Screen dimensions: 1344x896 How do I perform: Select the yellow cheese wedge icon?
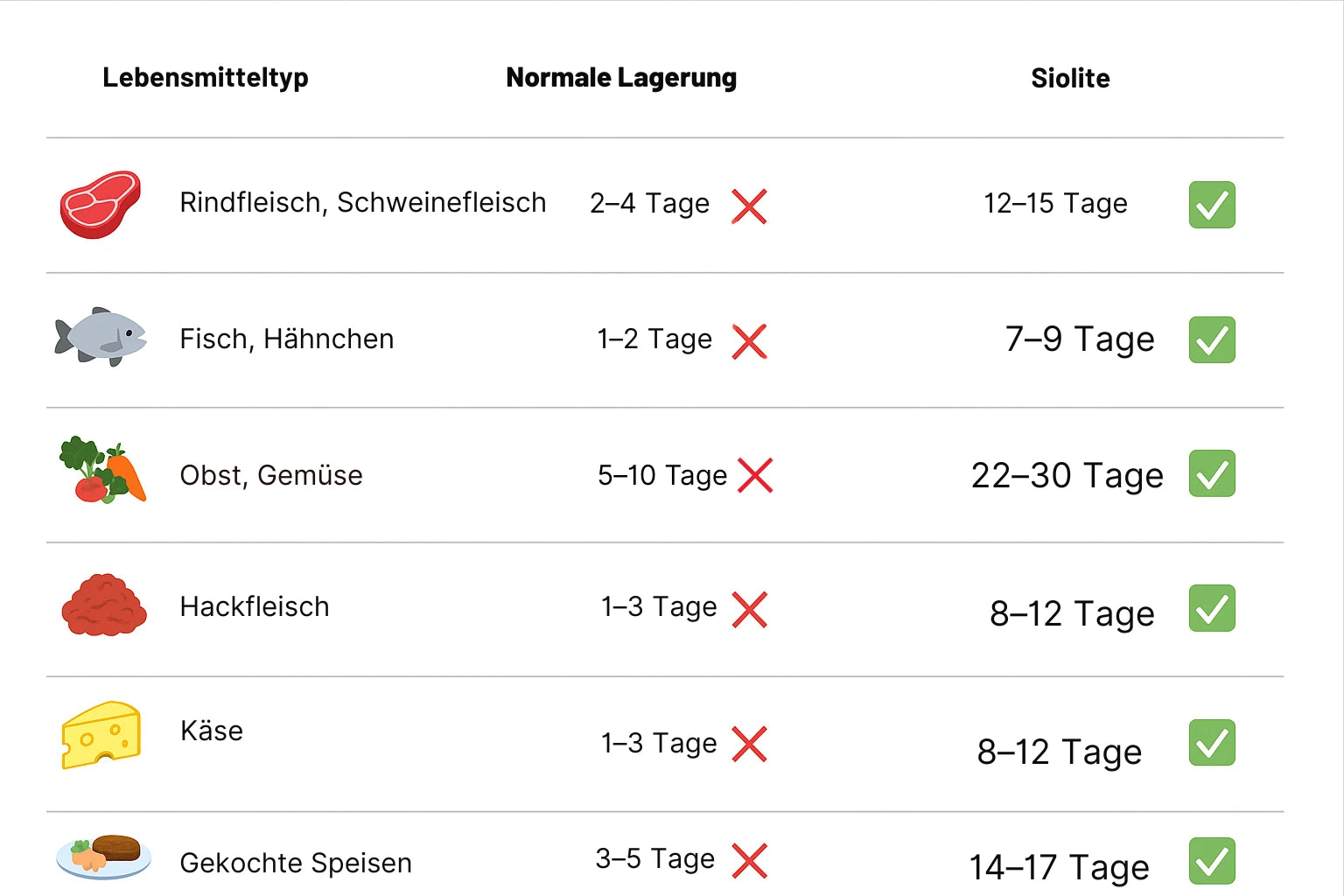(101, 735)
